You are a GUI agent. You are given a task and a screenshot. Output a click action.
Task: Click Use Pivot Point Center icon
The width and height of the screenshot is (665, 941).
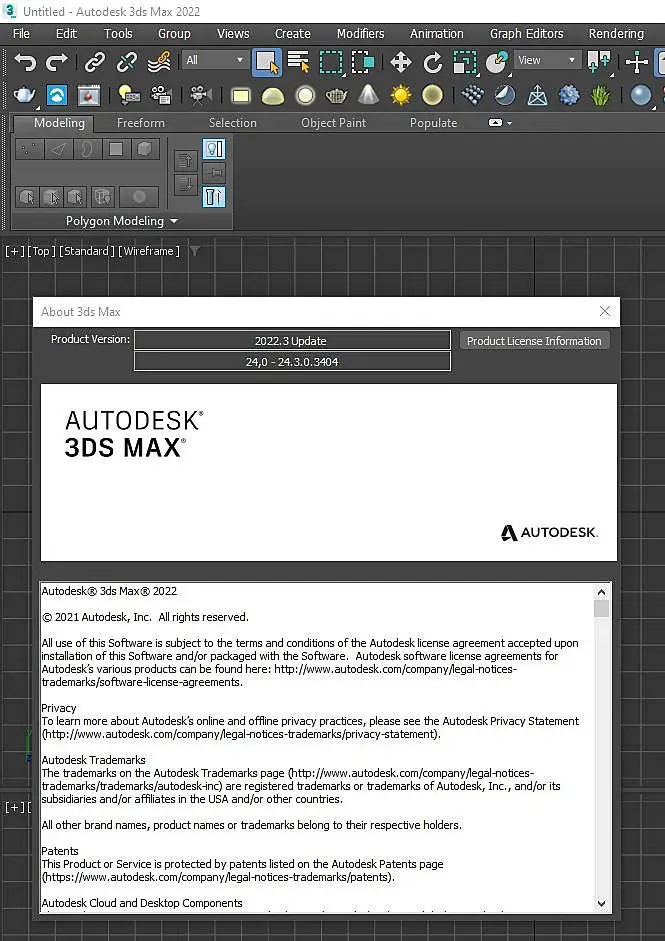coord(598,61)
